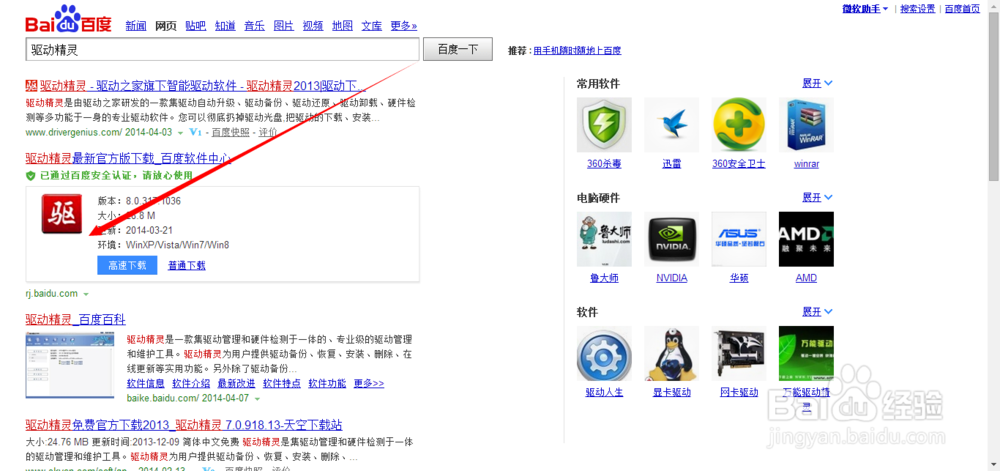Switch to the 视频 tab
The image size is (1000, 471).
pos(313,26)
